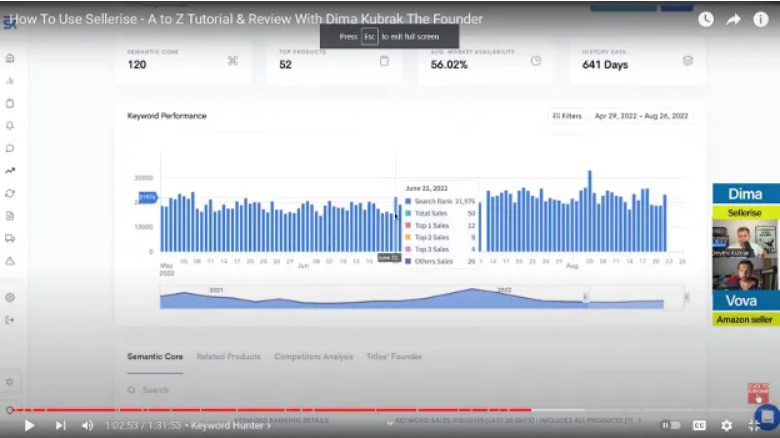
Task: Click the Keyword Ranking Details heading
Action: pyautogui.click(x=281, y=421)
